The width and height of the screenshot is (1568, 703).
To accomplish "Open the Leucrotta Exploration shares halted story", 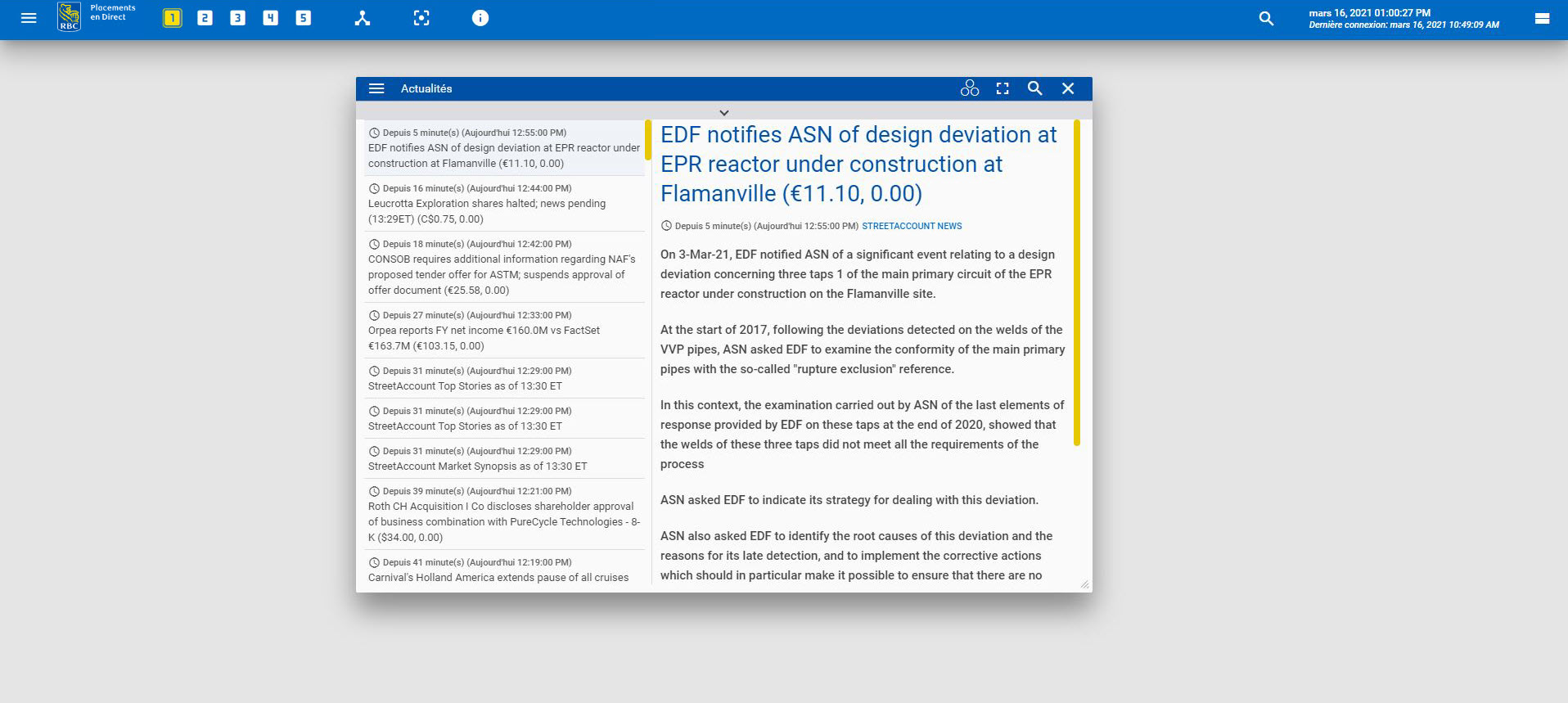I will coord(504,203).
